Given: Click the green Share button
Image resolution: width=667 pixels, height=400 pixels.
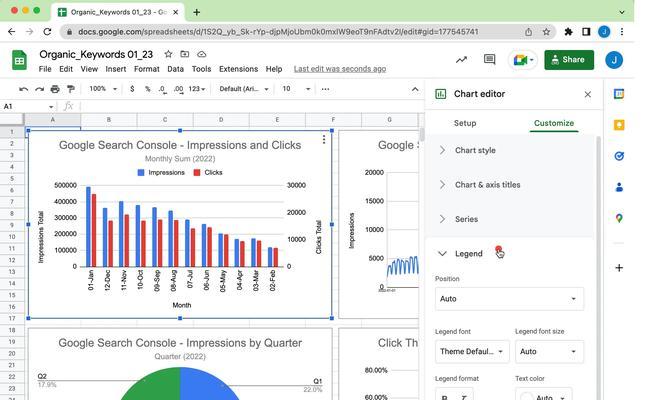Looking at the screenshot, I should click(569, 60).
